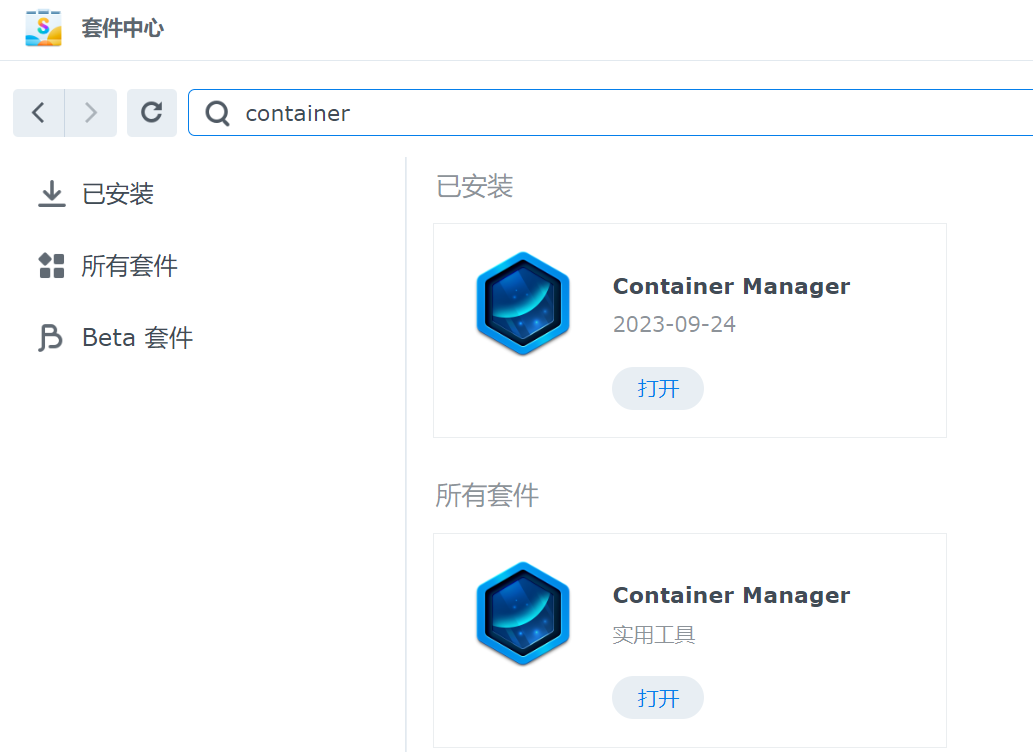Click the 实用工具 category label
The height and width of the screenshot is (752, 1033).
point(654,635)
